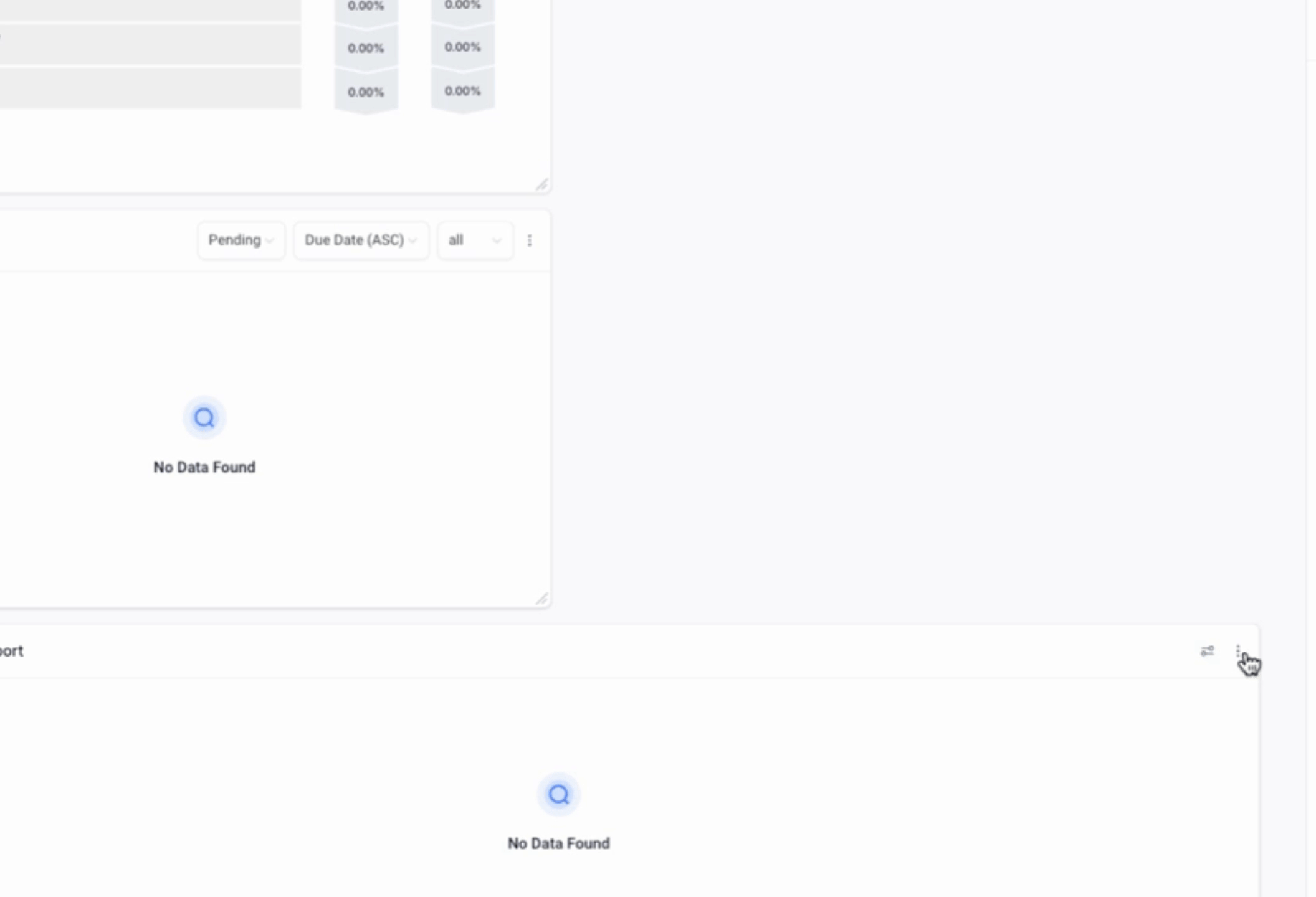Image resolution: width=1316 pixels, height=897 pixels.
Task: Click the middle grey row bar in table
Action: [150, 44]
